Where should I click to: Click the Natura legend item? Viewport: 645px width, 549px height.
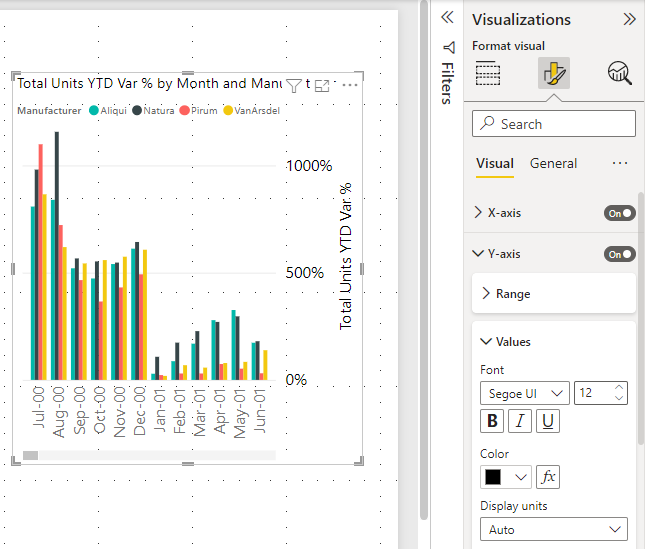tap(153, 111)
